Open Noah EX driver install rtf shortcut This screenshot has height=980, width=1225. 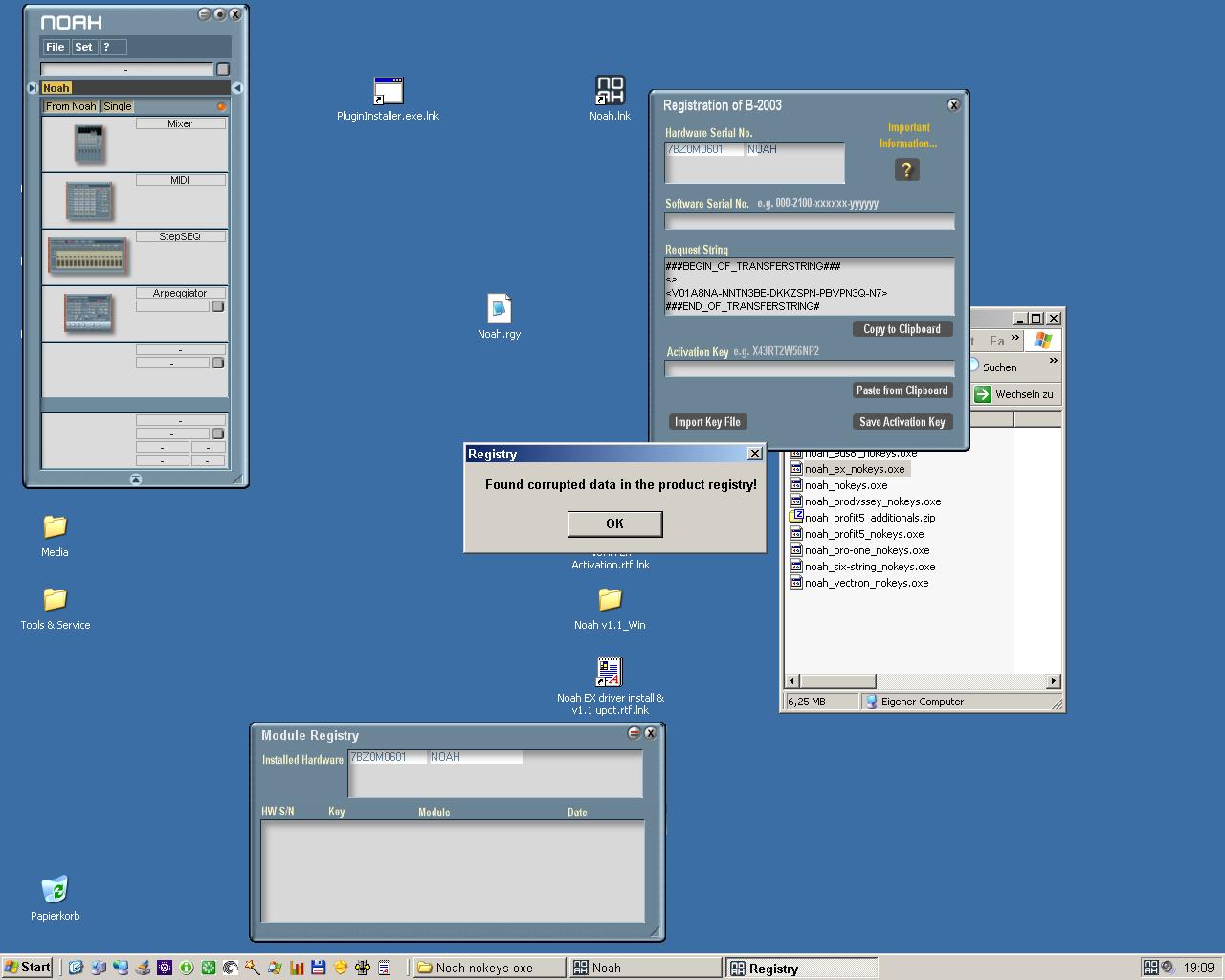coord(610,686)
